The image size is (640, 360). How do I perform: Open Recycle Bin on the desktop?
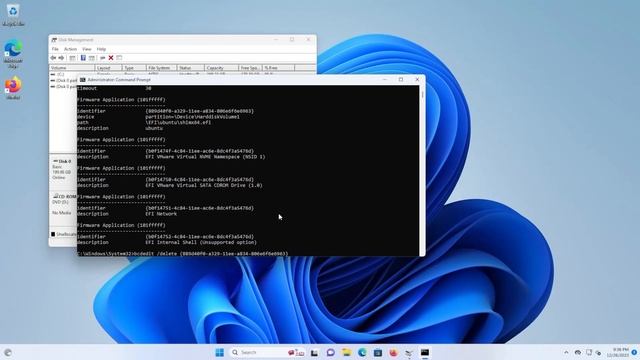pyautogui.click(x=13, y=15)
